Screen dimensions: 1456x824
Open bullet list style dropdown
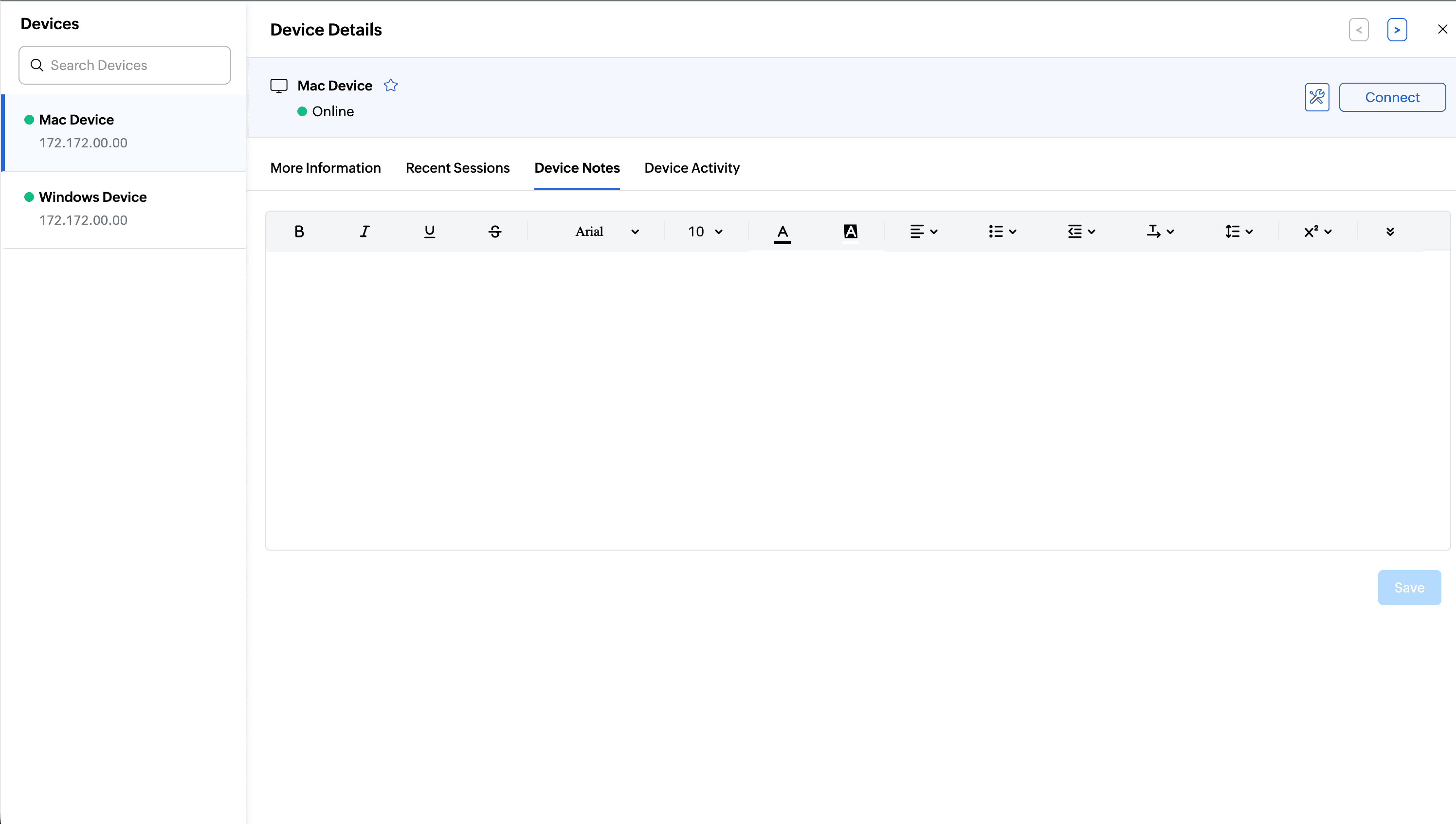click(1002, 232)
